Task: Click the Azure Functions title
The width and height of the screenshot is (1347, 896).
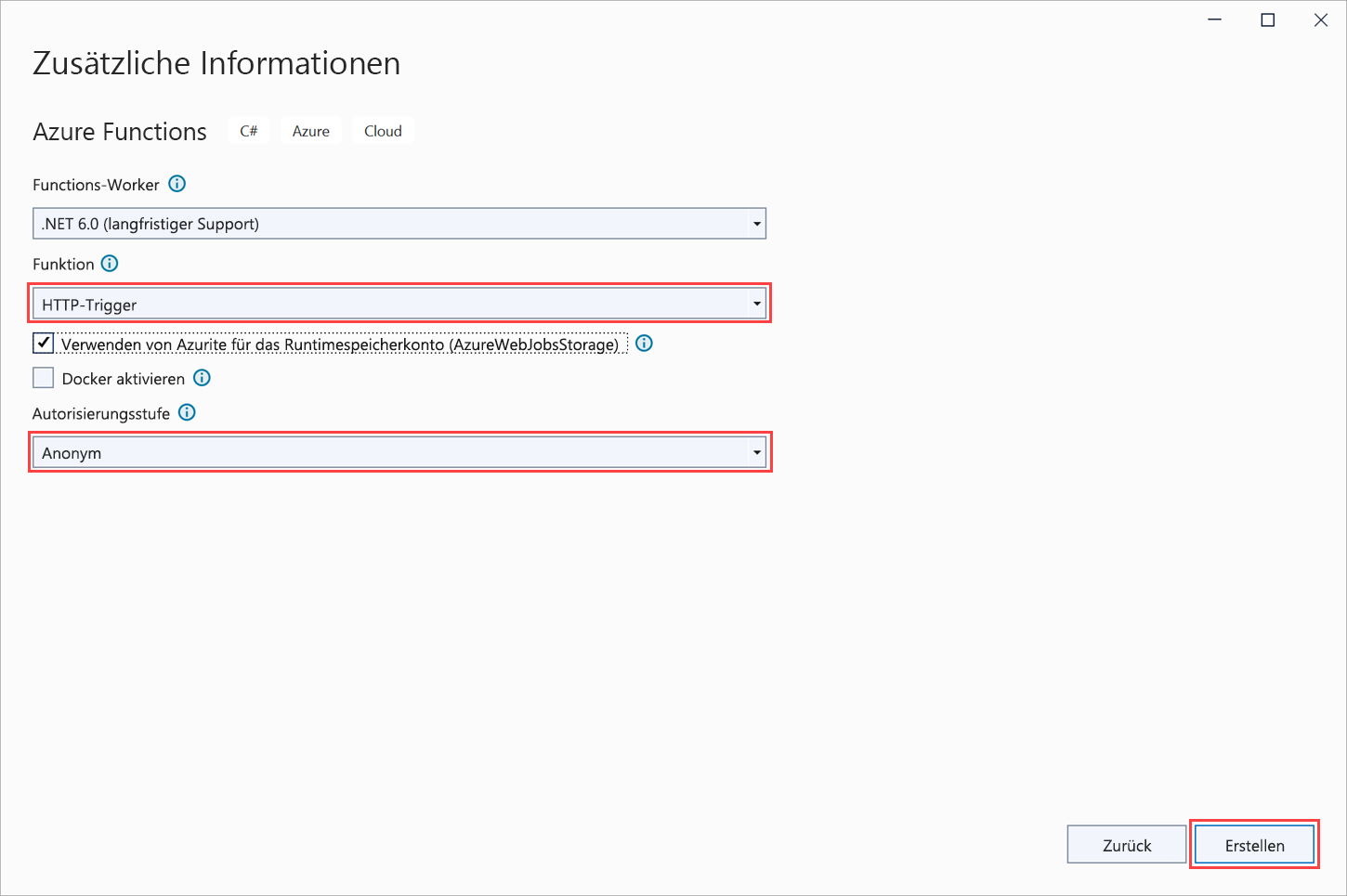Action: 120,132
